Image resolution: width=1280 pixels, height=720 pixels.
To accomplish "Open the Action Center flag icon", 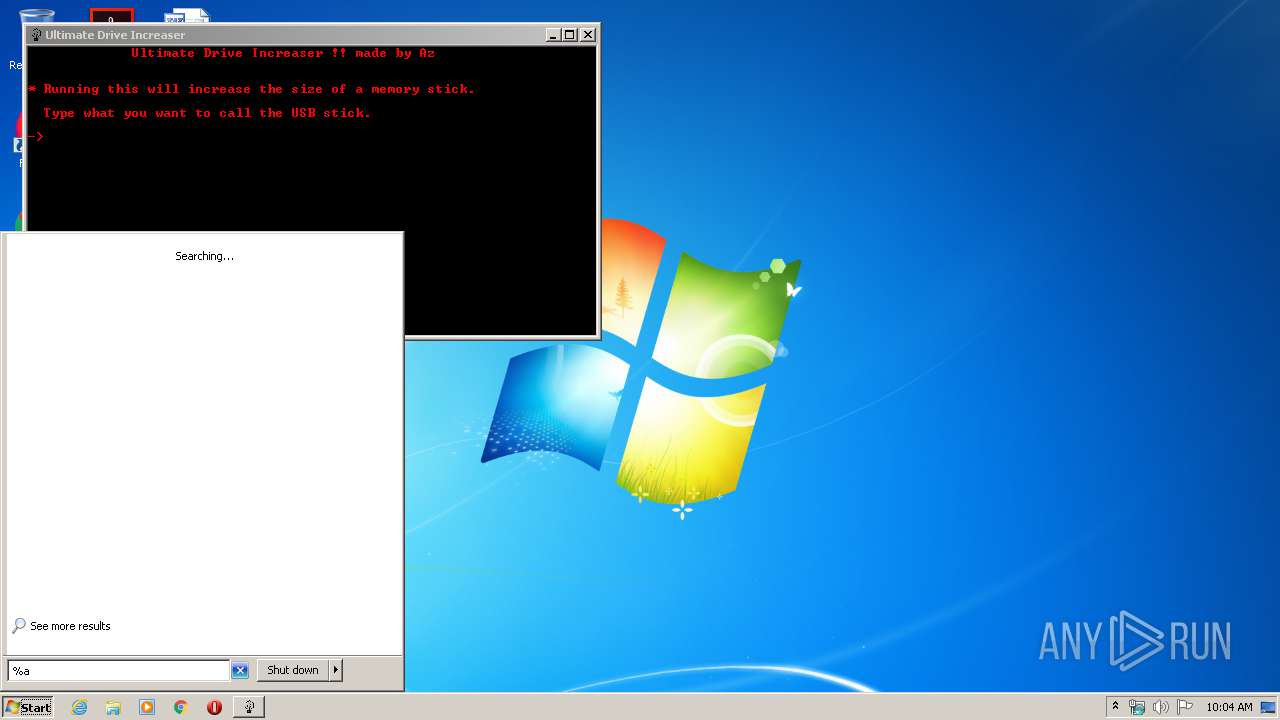I will (1184, 707).
